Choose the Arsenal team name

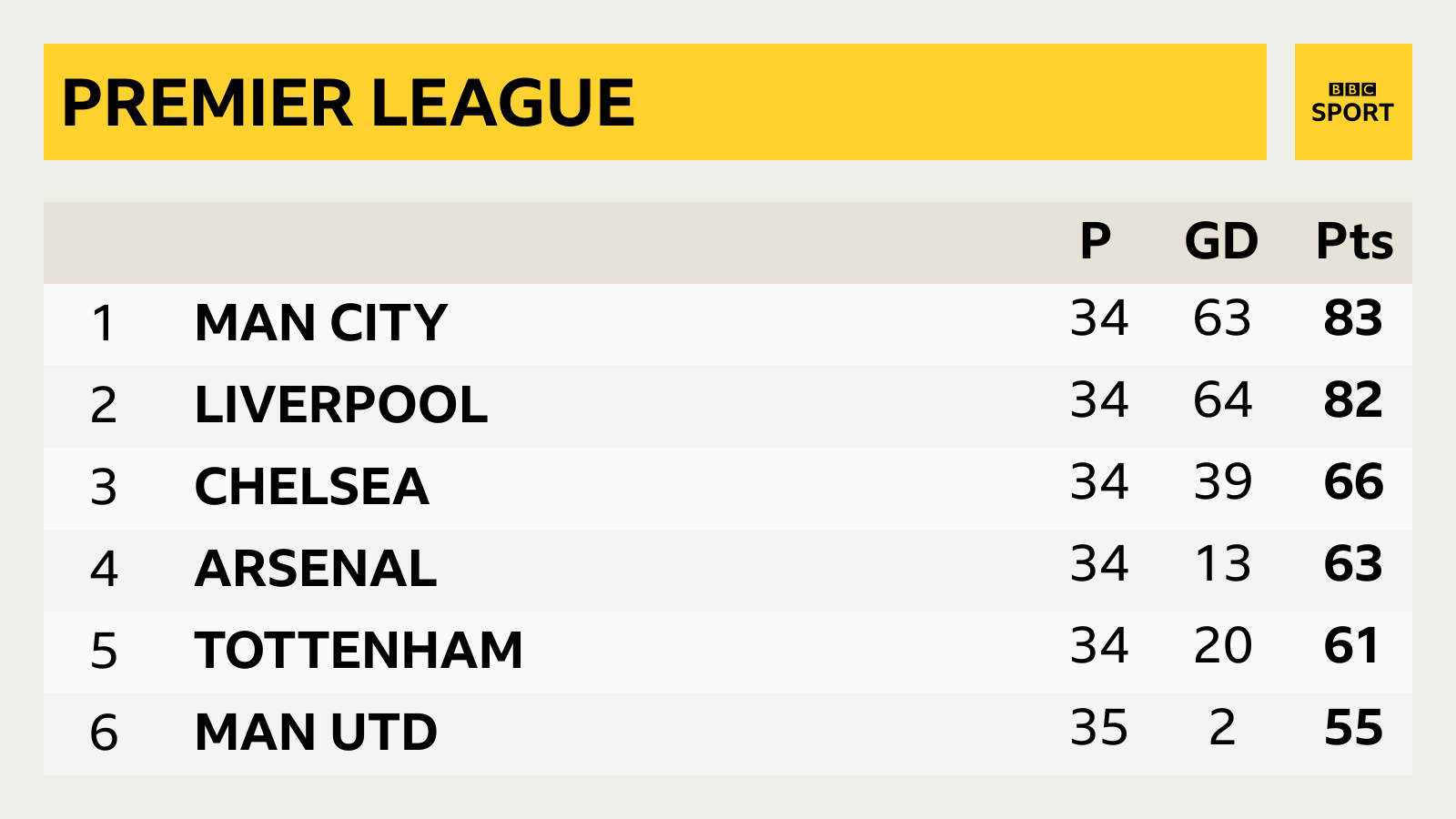coord(316,569)
